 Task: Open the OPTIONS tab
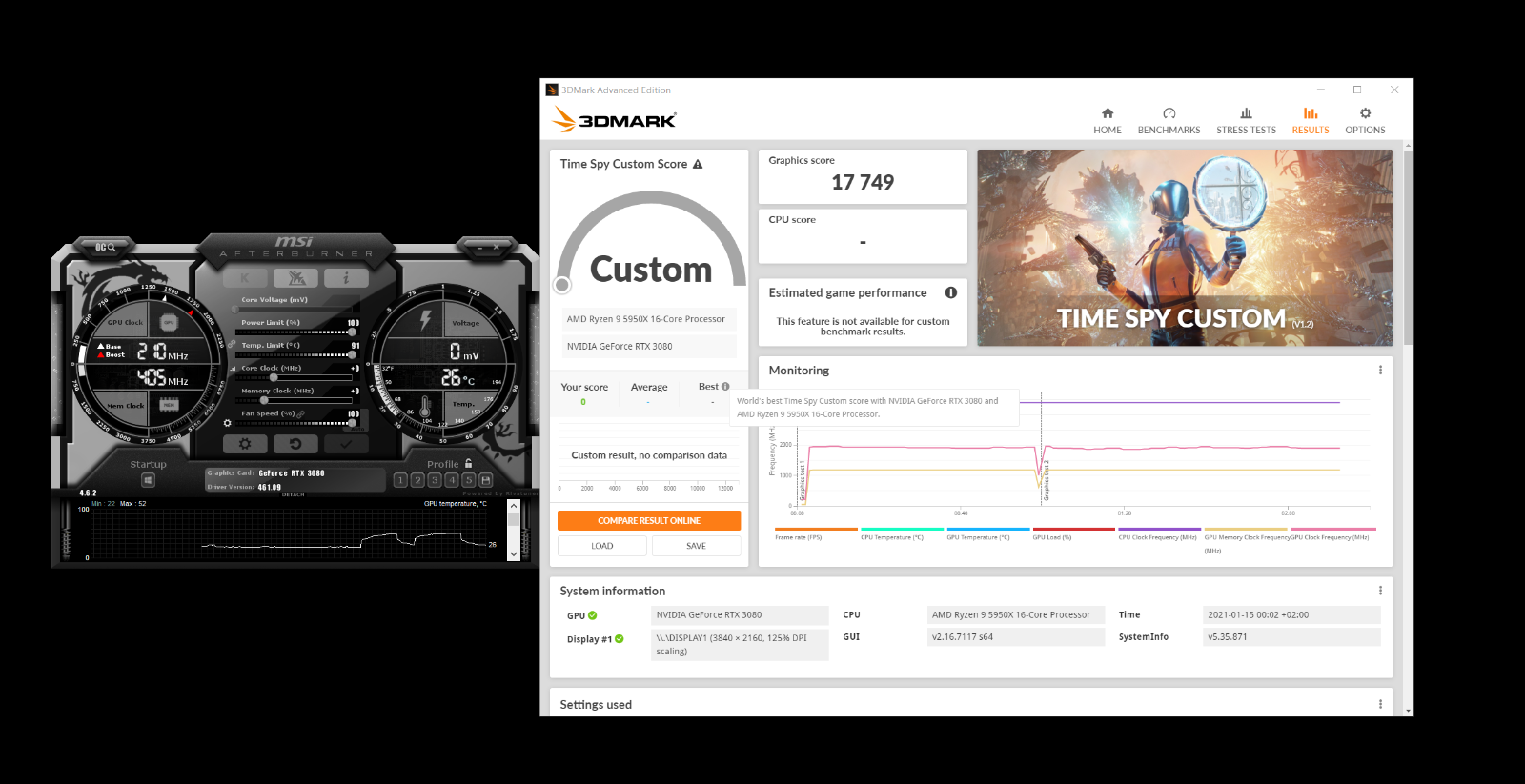[x=1365, y=120]
